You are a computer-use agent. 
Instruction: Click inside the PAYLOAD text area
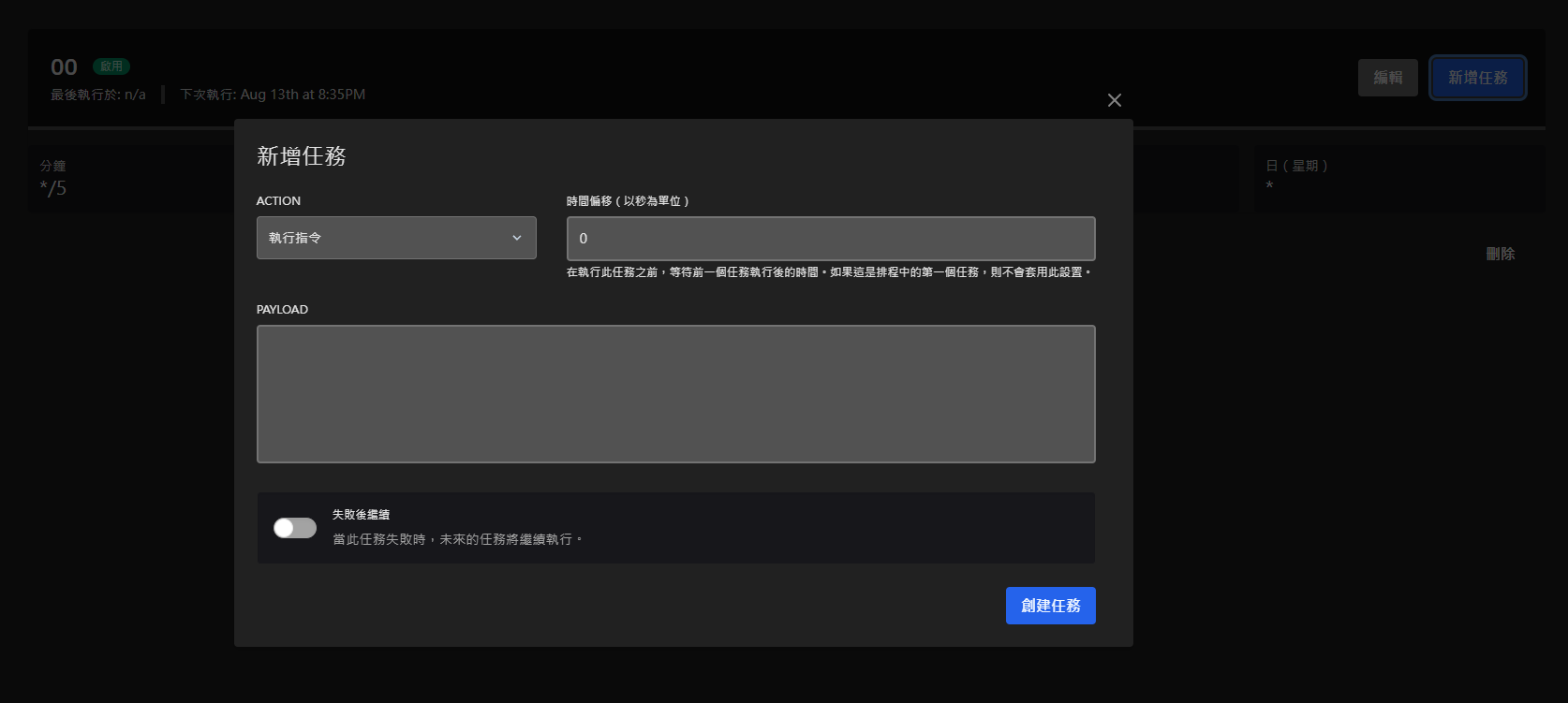coord(675,393)
